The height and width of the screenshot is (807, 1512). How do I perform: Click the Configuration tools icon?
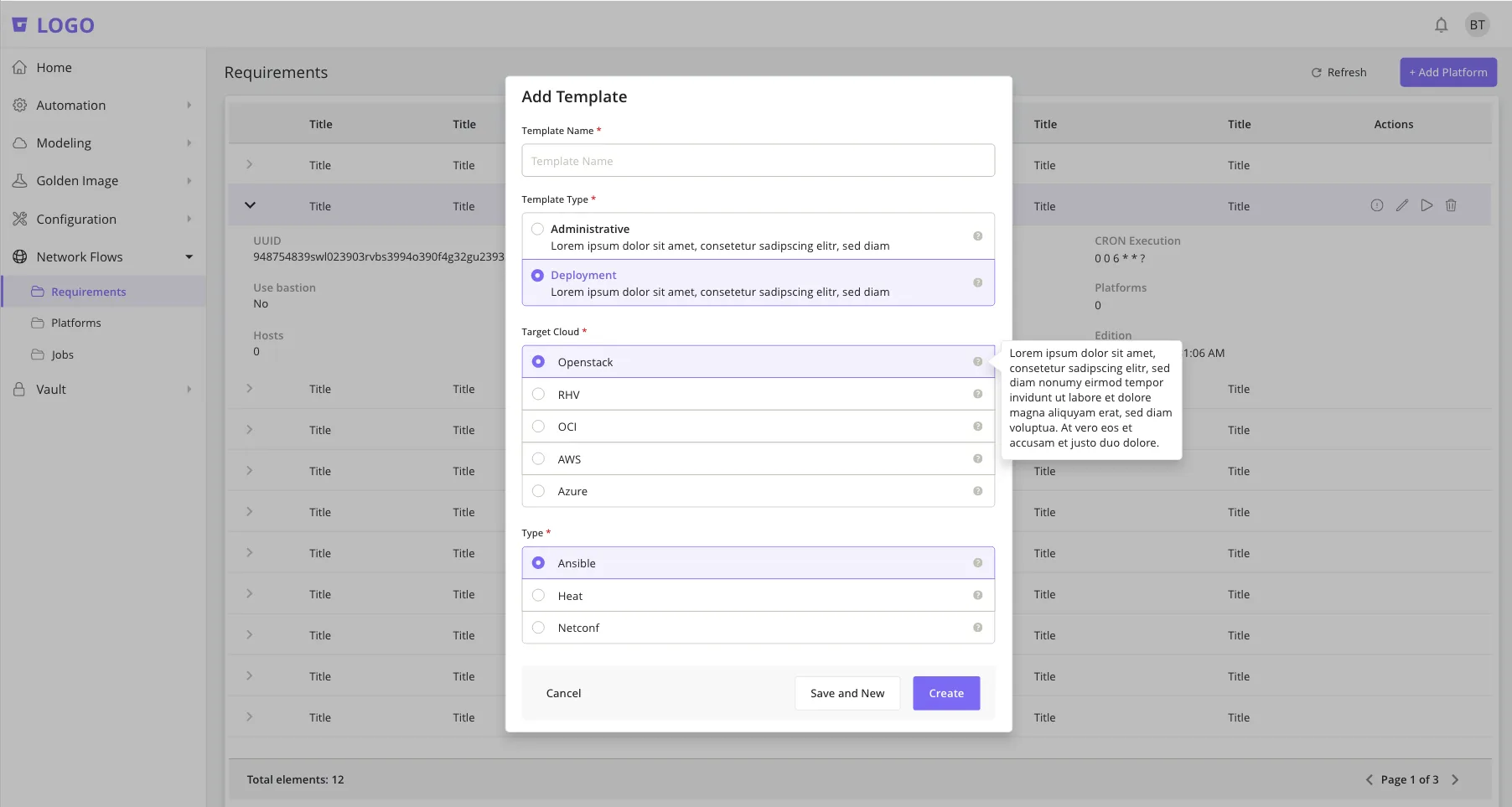tap(19, 220)
